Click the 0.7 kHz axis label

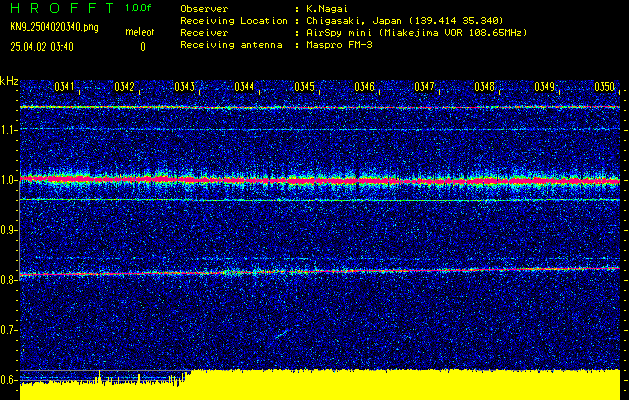tap(9, 330)
